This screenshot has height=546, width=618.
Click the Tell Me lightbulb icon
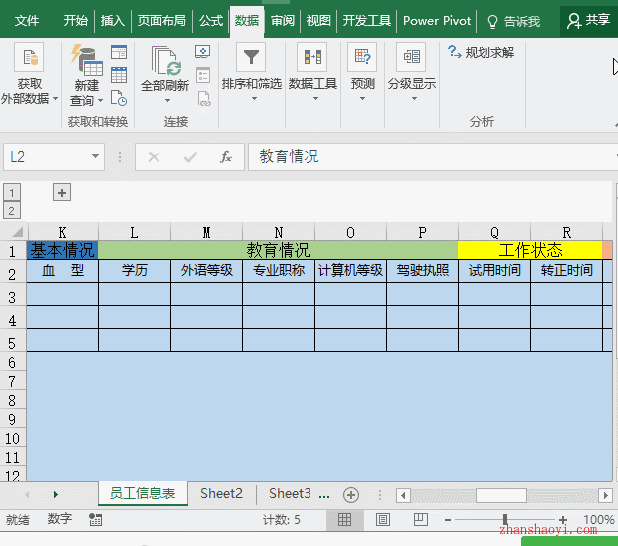pos(492,21)
